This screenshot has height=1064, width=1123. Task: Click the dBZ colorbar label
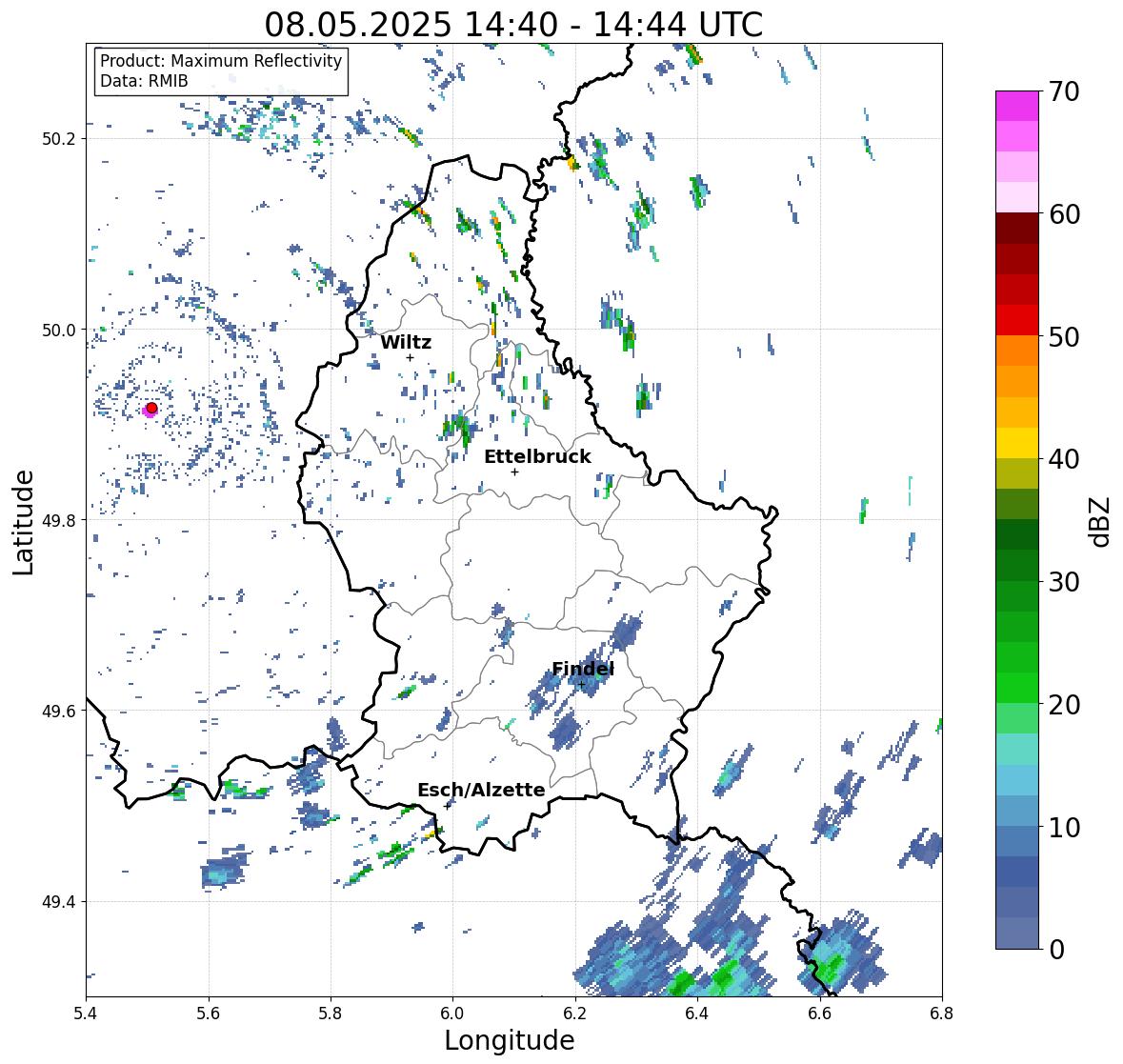[1101, 523]
